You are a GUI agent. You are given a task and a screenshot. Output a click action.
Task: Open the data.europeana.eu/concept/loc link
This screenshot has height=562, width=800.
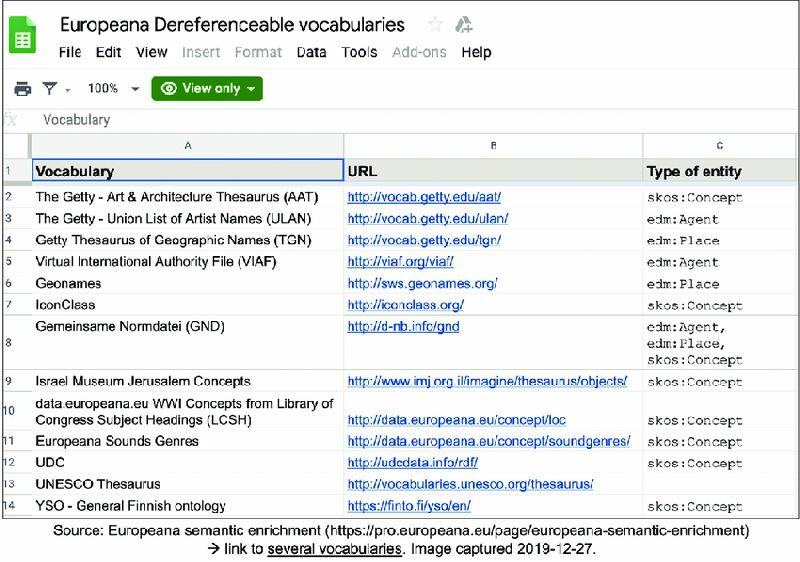coord(457,420)
